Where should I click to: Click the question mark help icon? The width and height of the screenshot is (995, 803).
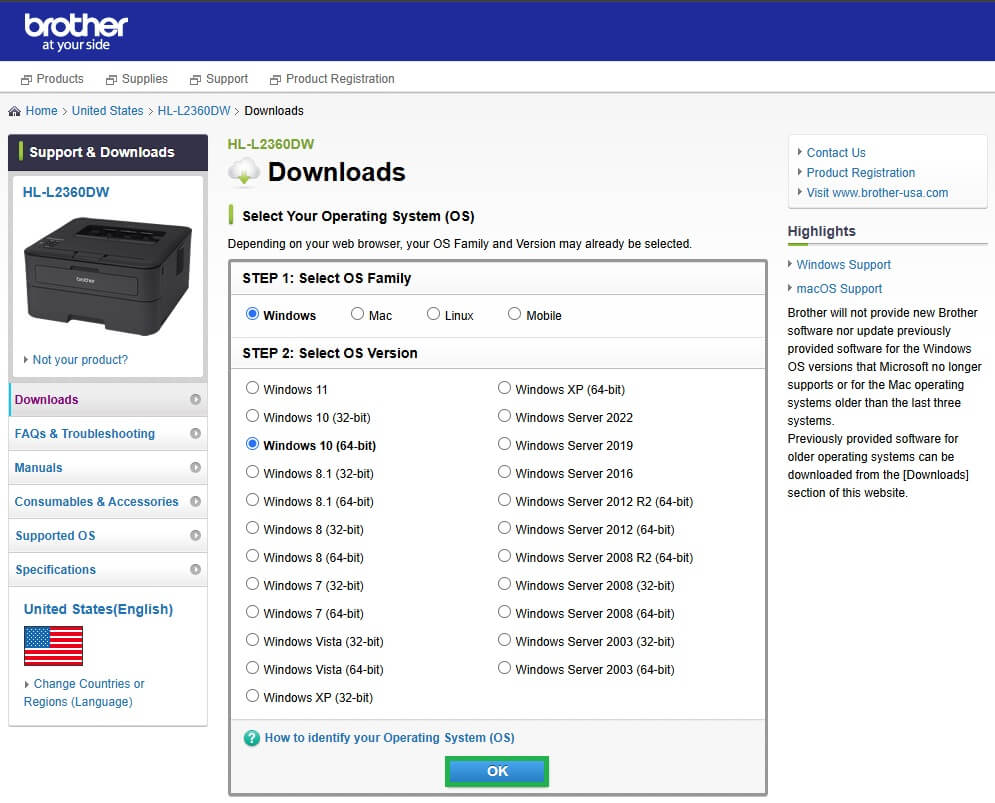point(251,738)
